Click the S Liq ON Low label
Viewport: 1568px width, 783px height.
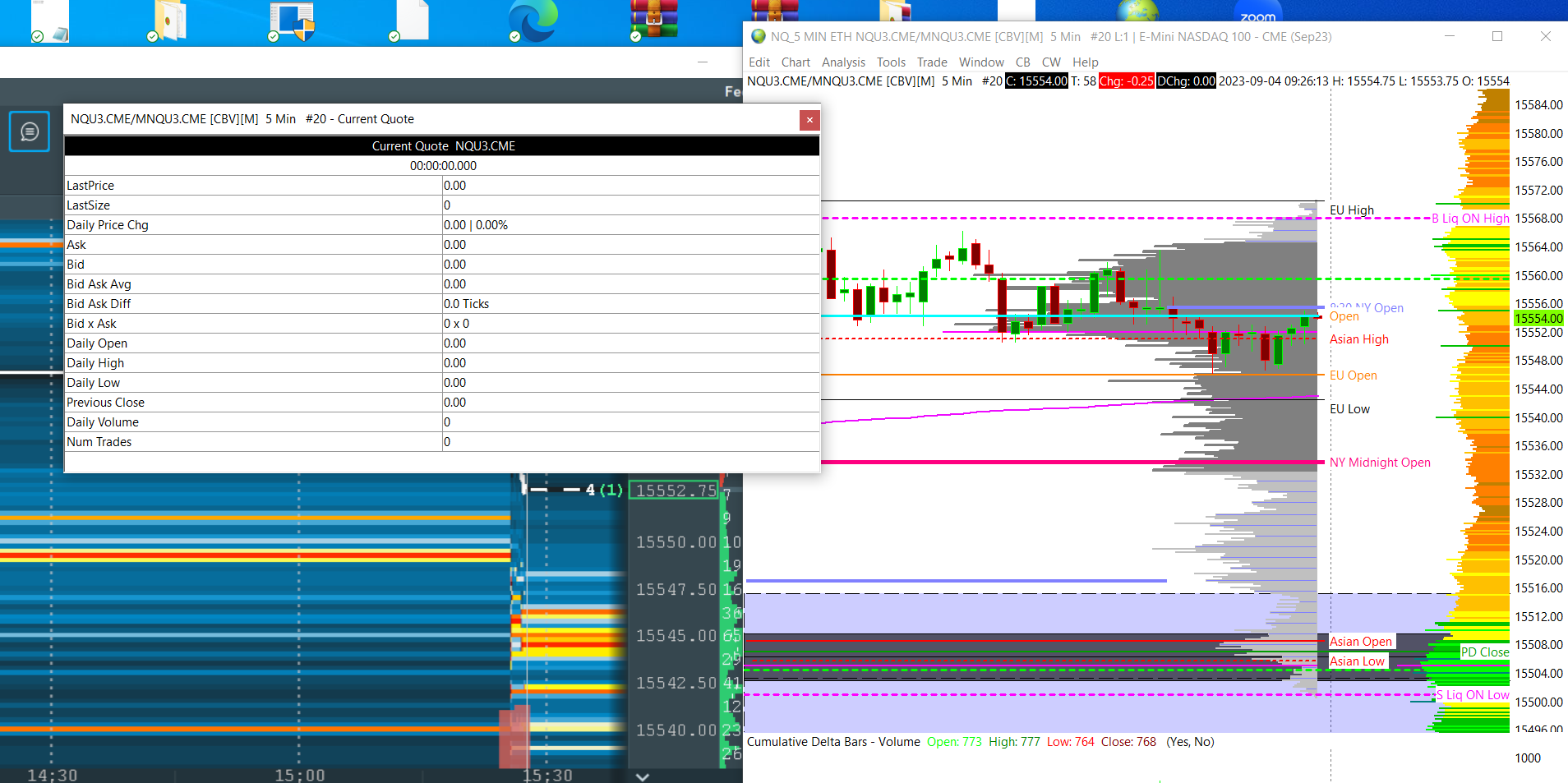[x=1473, y=695]
